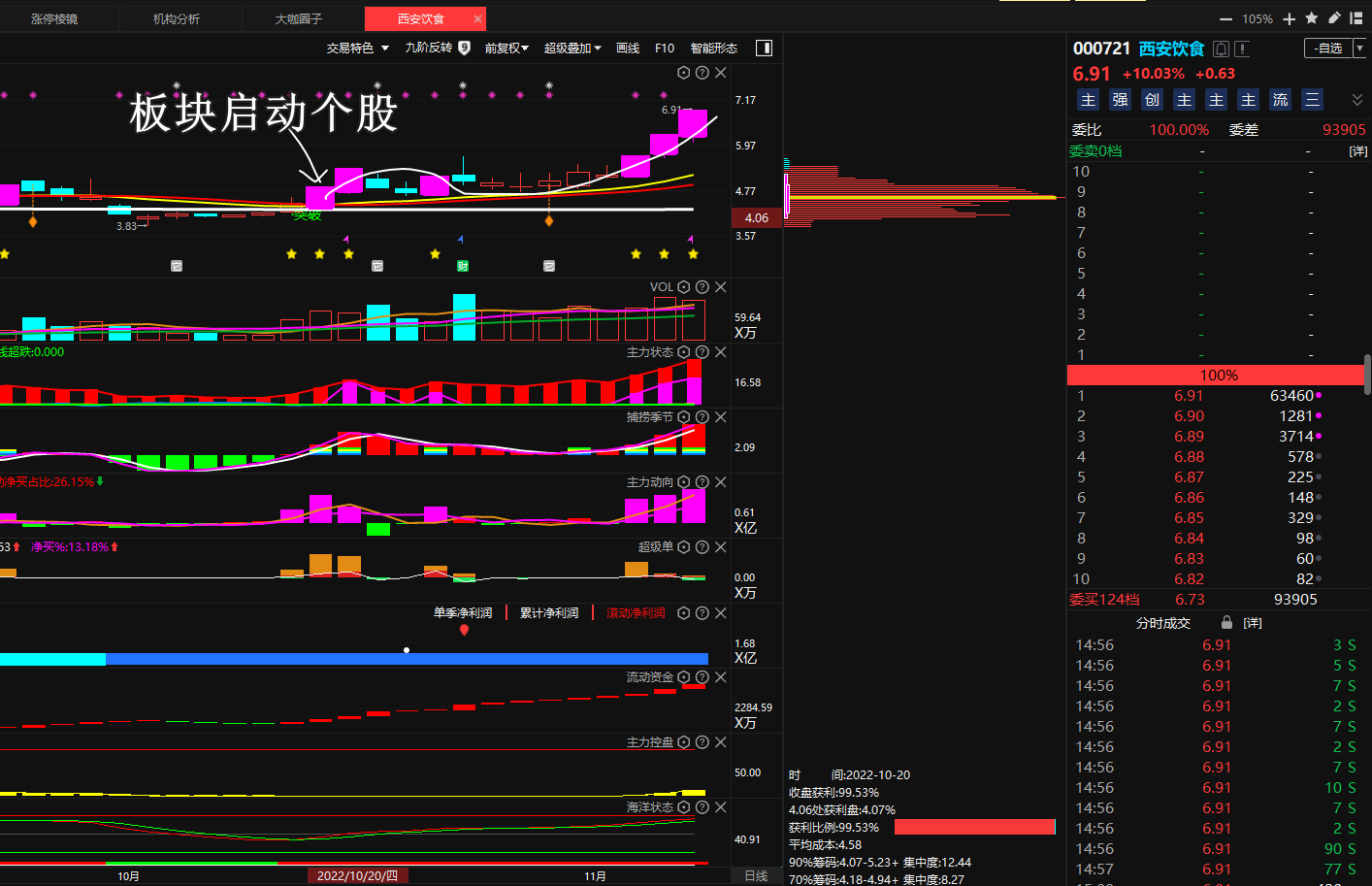Image resolution: width=1372 pixels, height=886 pixels.
Task: Close the VOL indicator panel
Action: (721, 287)
